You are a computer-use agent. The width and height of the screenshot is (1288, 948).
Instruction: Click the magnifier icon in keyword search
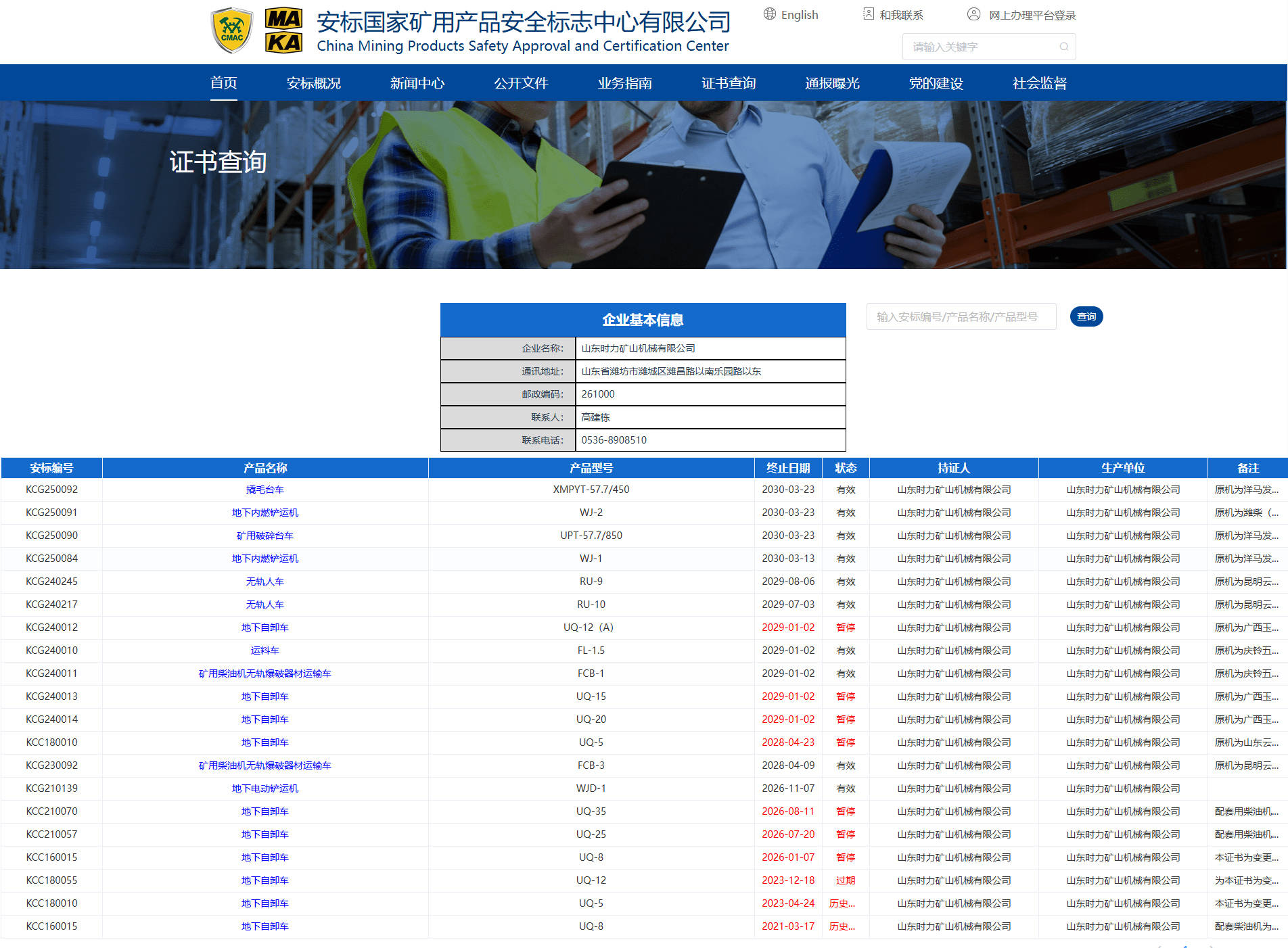click(x=1063, y=47)
